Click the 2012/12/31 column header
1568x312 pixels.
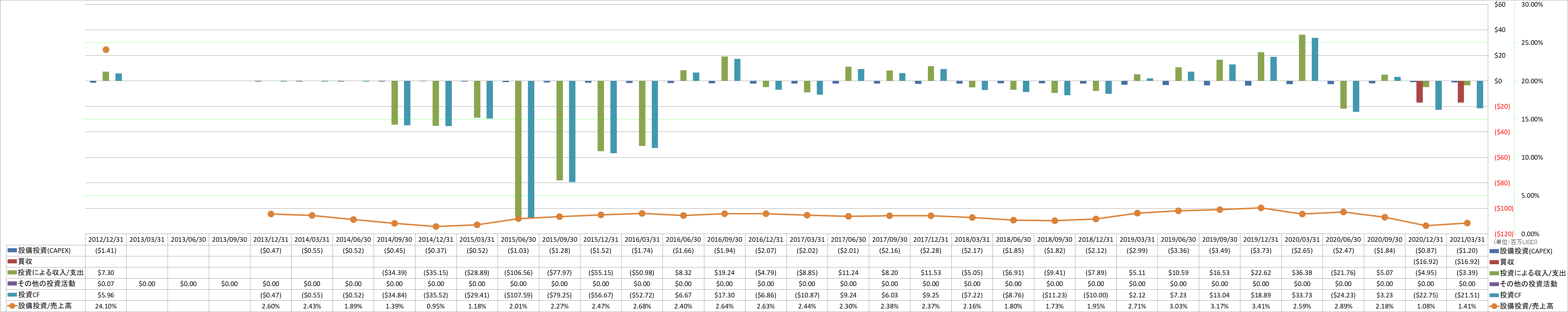(106, 240)
